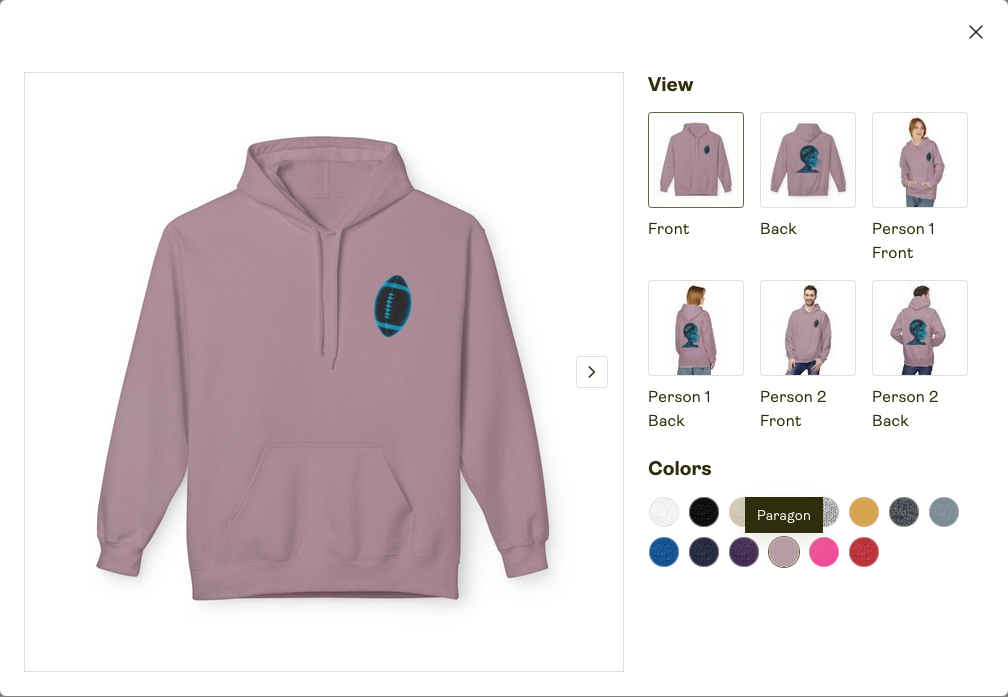Viewport: 1008px width, 697px height.
Task: Open the Person 1 Back view
Action: point(696,328)
